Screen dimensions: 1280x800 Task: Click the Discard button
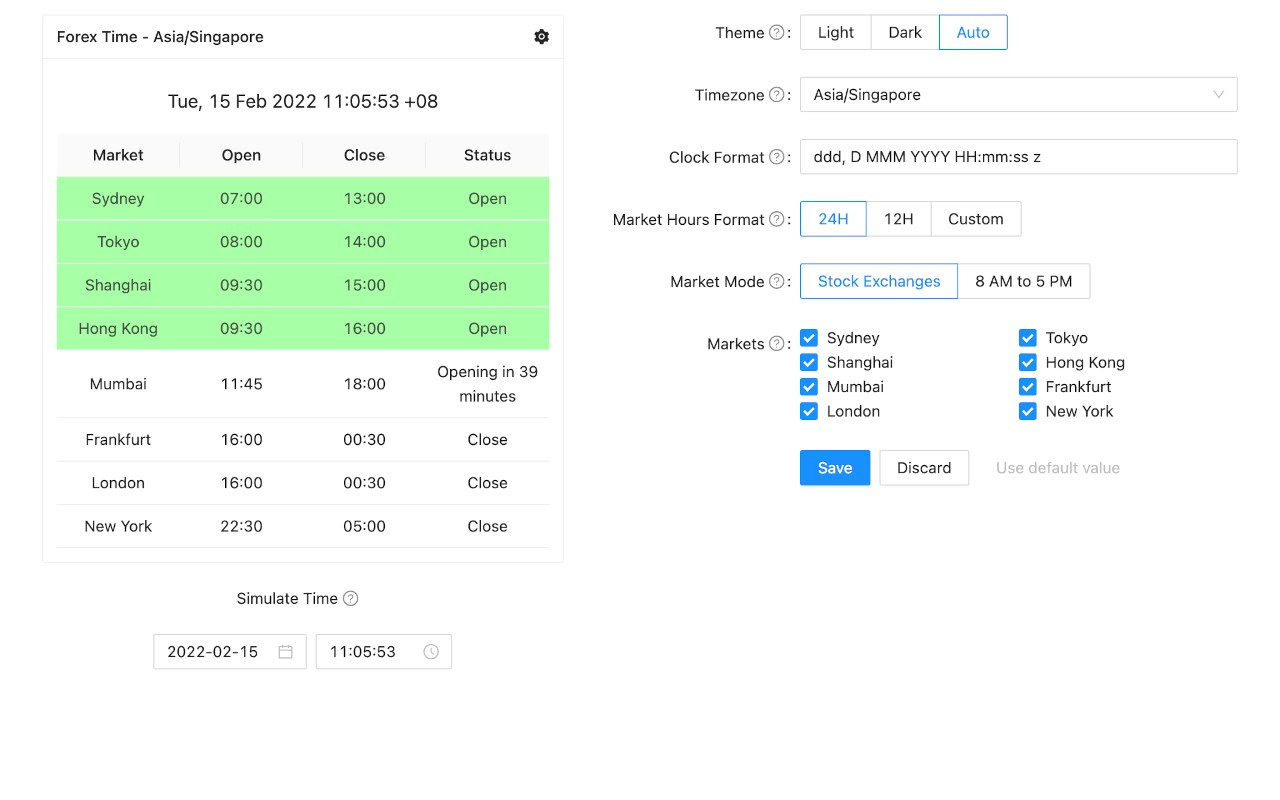(924, 468)
